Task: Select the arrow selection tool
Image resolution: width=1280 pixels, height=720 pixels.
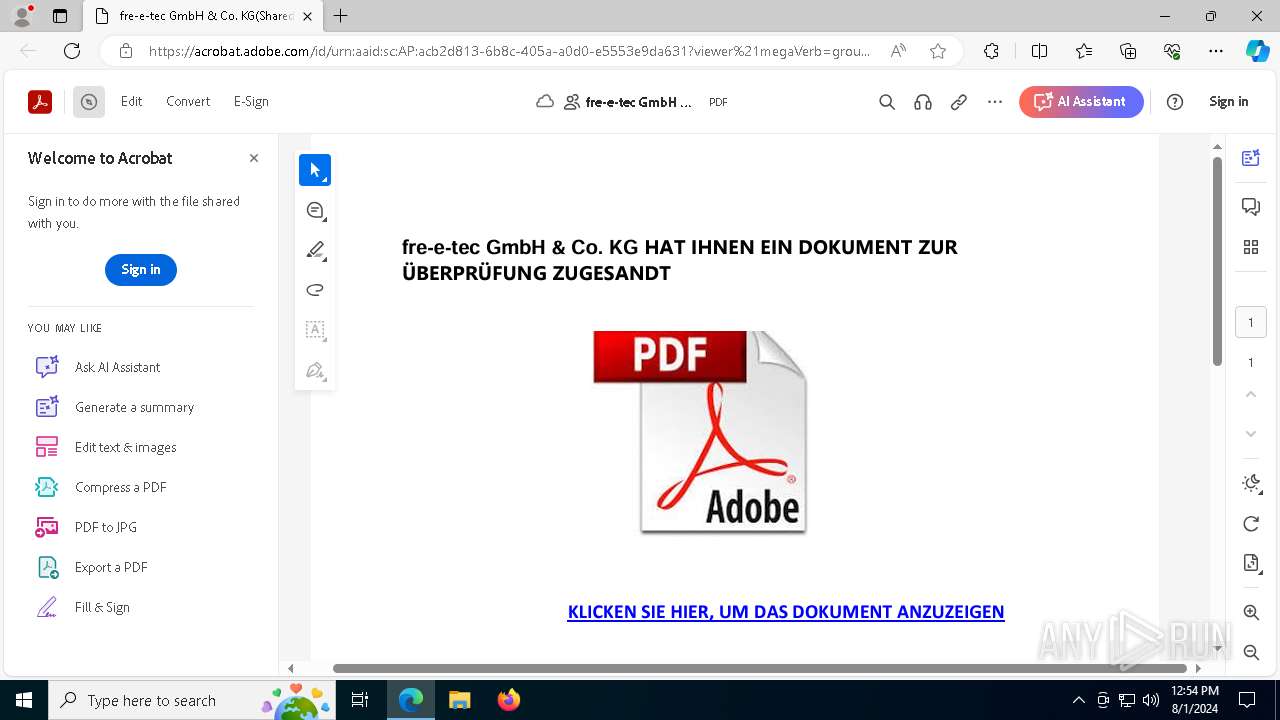Action: coord(315,170)
